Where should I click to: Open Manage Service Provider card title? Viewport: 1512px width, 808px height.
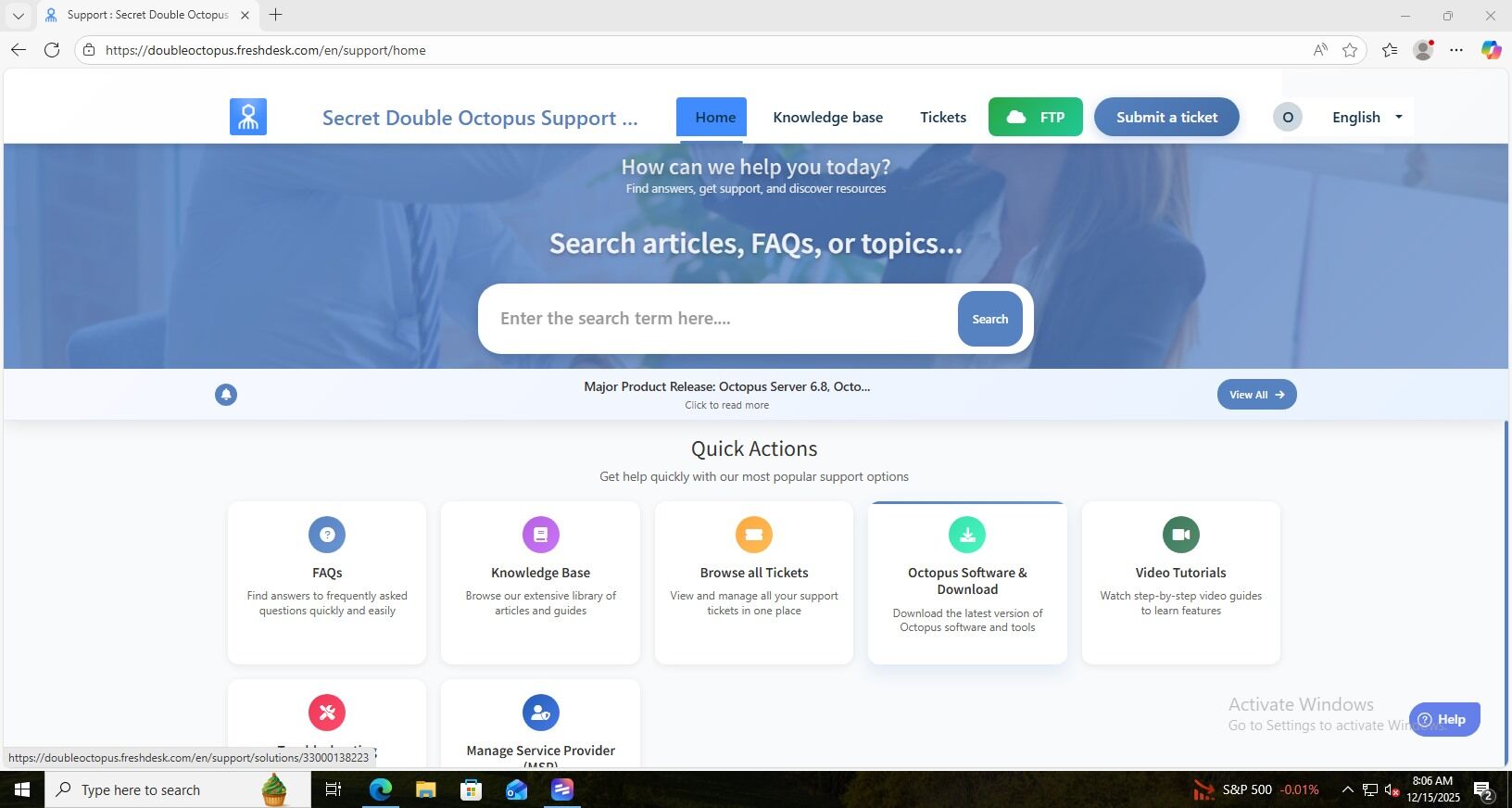pyautogui.click(x=541, y=756)
